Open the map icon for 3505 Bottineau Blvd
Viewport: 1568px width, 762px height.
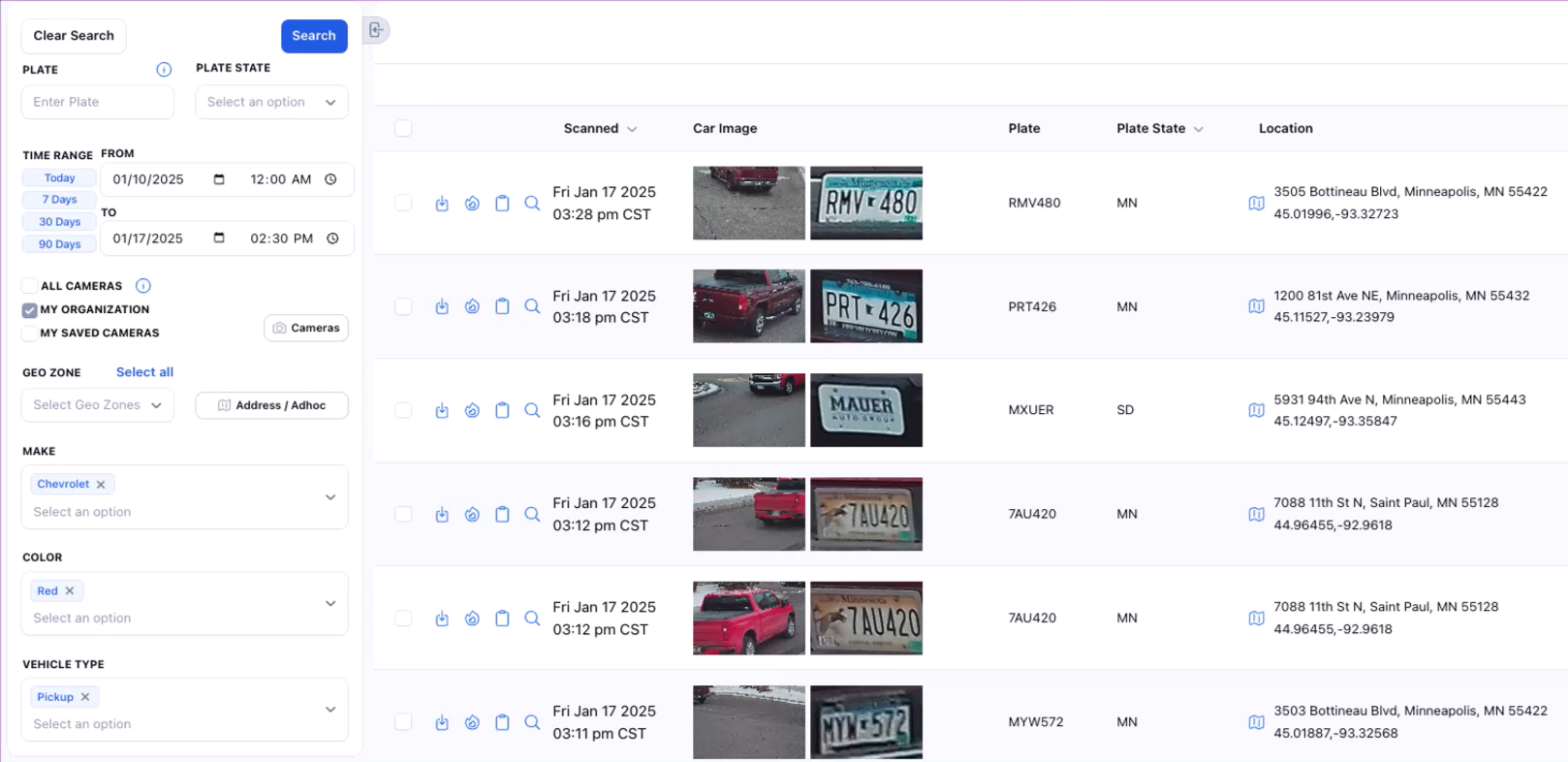click(x=1256, y=204)
